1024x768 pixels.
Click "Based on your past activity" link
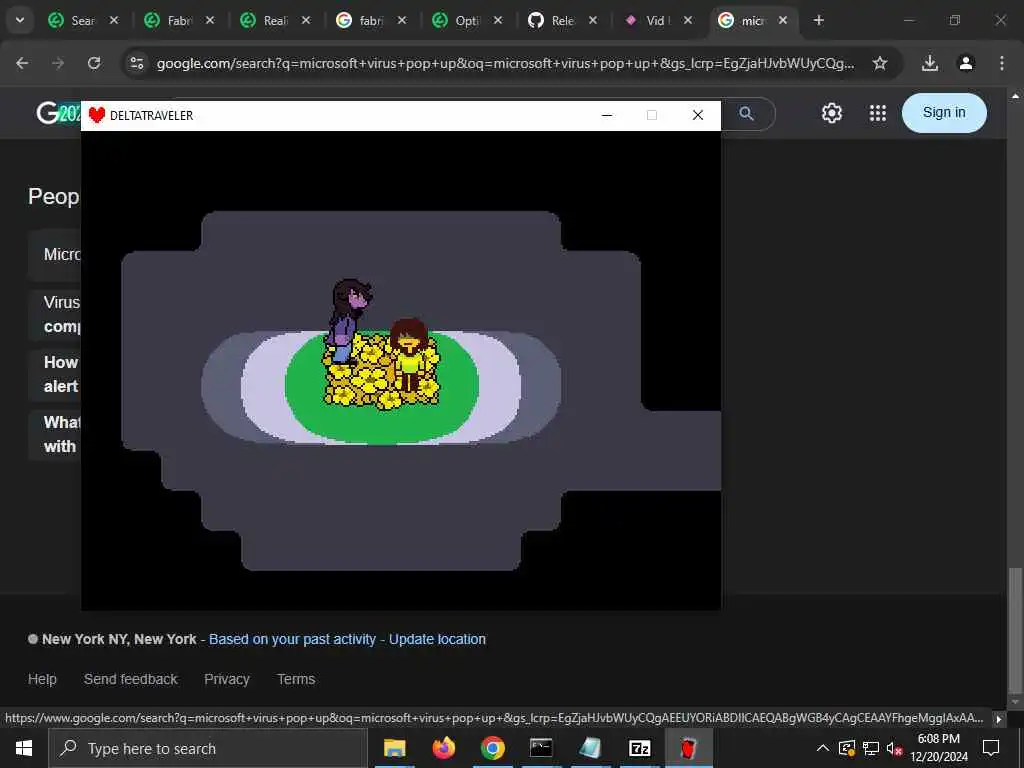click(x=292, y=639)
